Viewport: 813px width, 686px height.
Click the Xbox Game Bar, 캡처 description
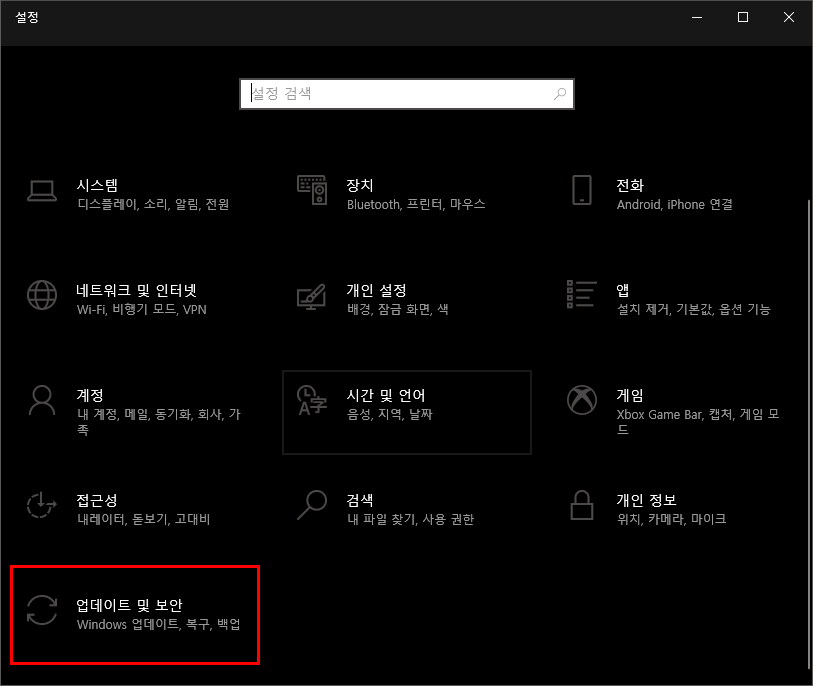[x=698, y=422]
